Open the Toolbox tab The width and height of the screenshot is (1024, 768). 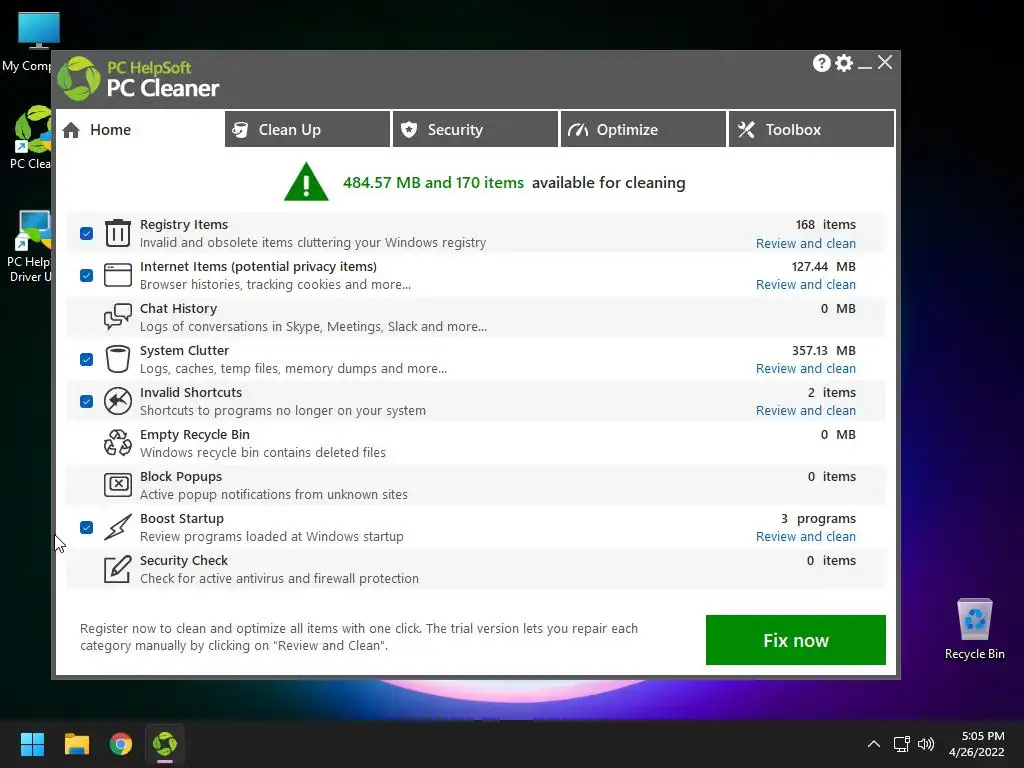811,129
